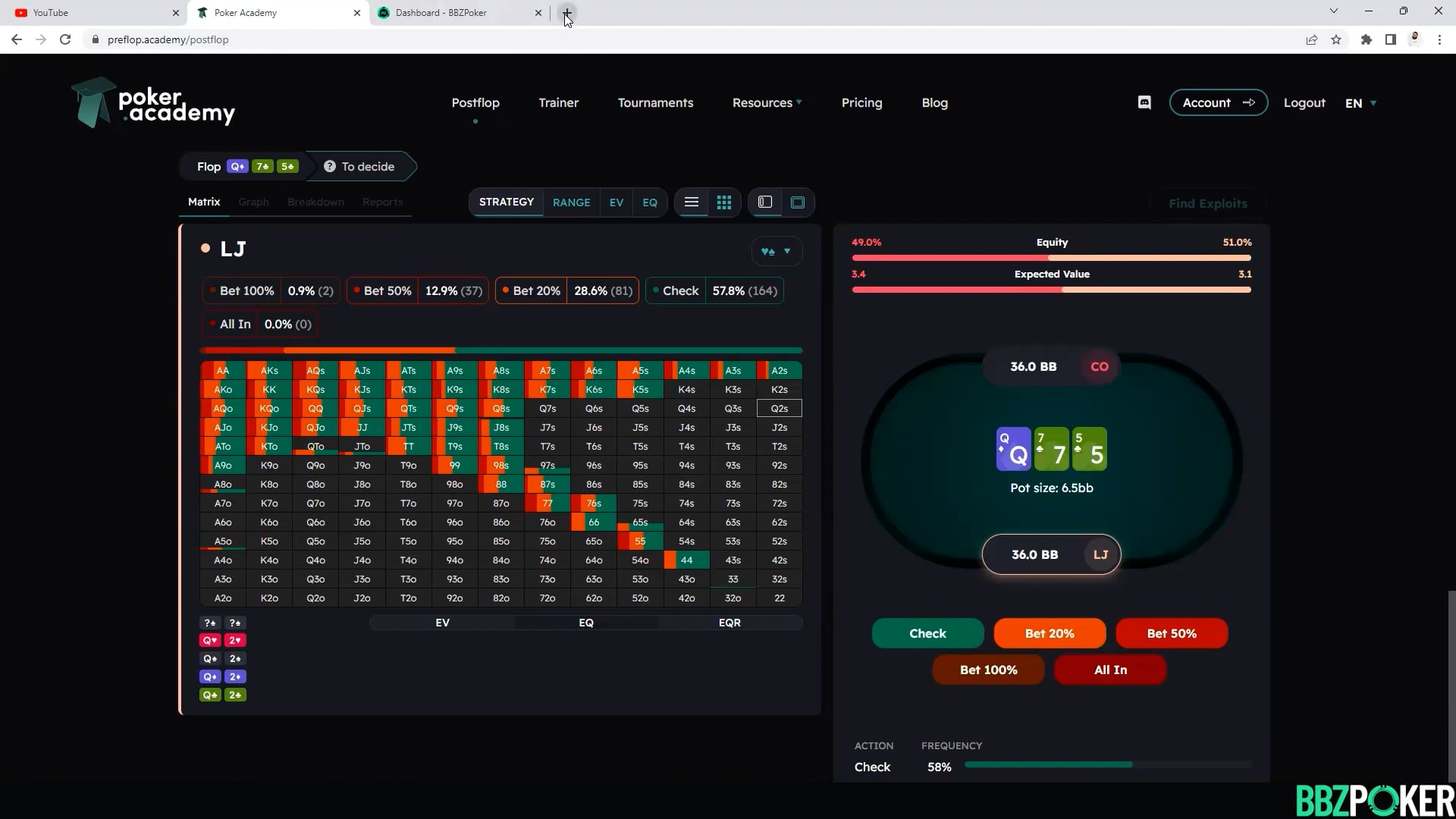Switch to the RANGE tab

571,202
